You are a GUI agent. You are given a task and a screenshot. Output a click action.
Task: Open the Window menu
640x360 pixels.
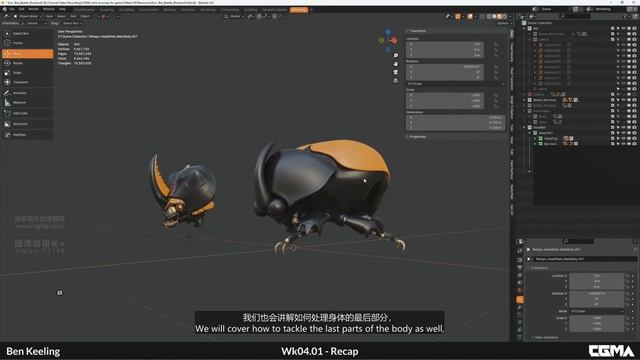tap(49, 9)
